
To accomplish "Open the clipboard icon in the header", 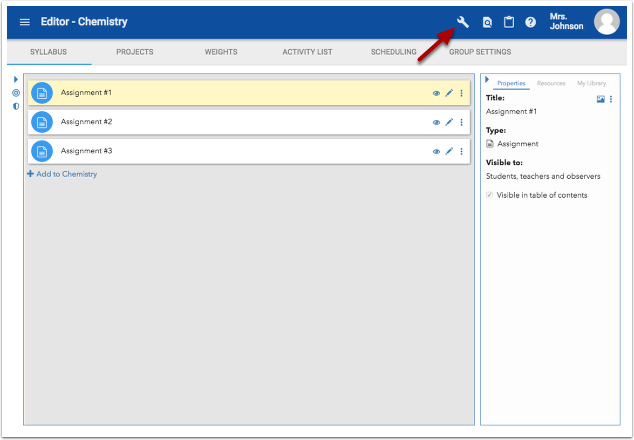I will tap(508, 22).
